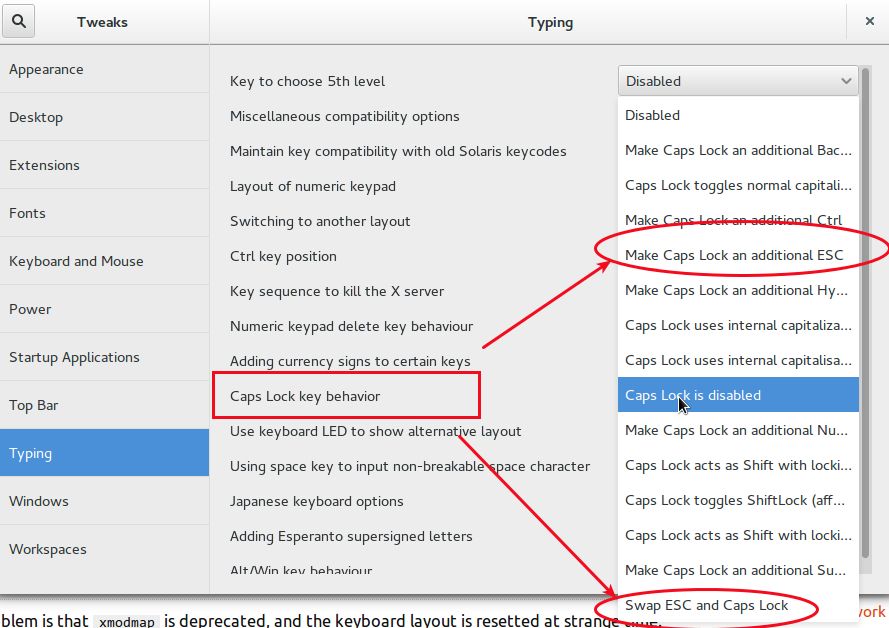This screenshot has width=889, height=628.
Task: Click the Typing panel vertical scrollbar
Action: pos(865,312)
